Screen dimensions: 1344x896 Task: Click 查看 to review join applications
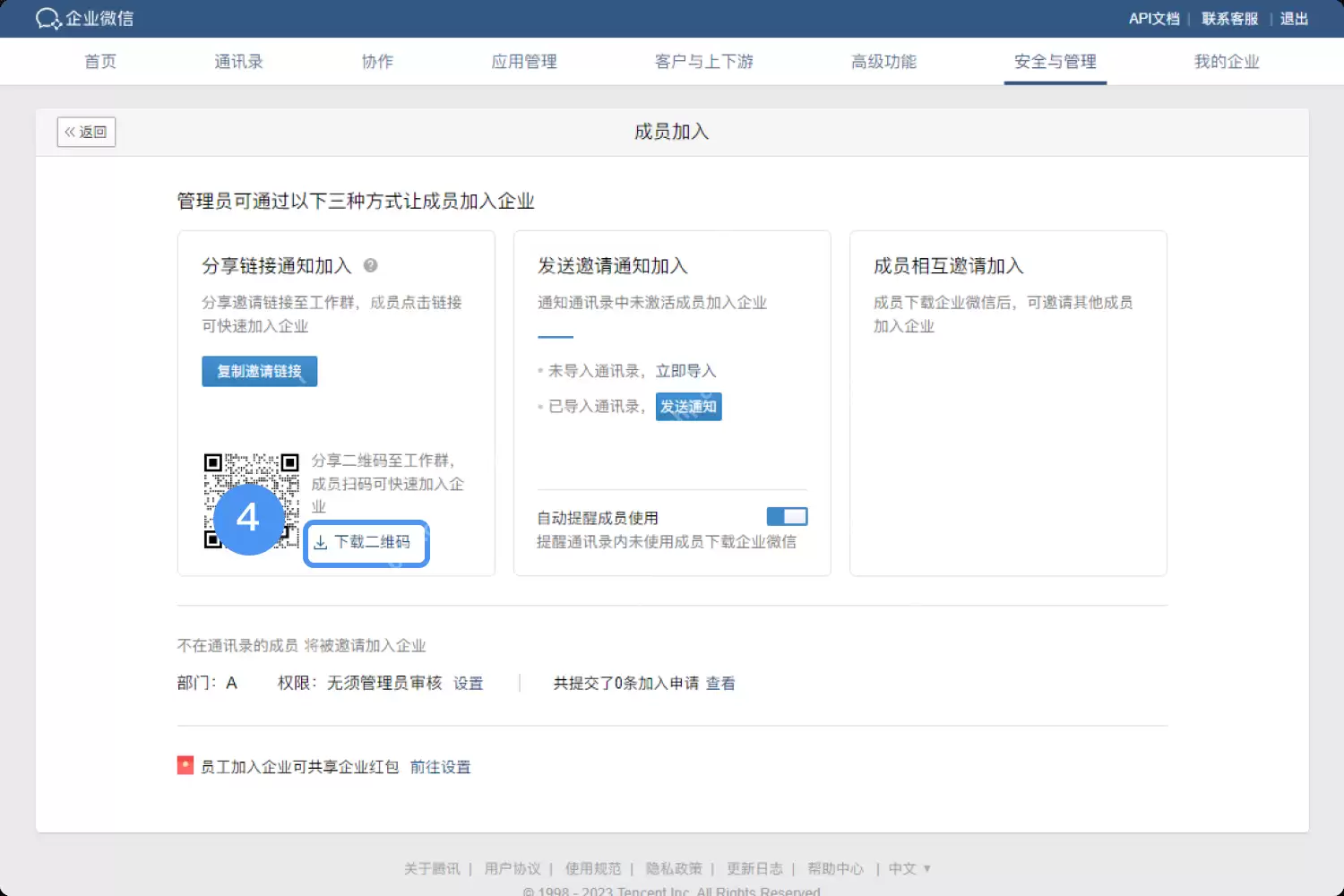(x=720, y=682)
